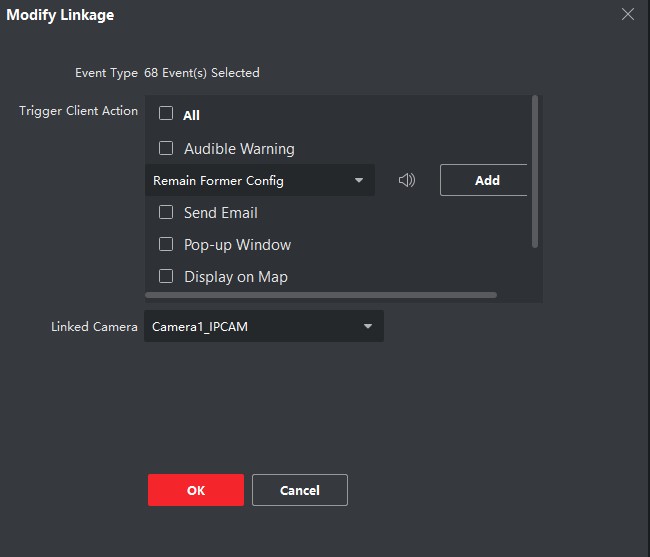Check the Pop-up Window option
650x557 pixels.
point(166,244)
